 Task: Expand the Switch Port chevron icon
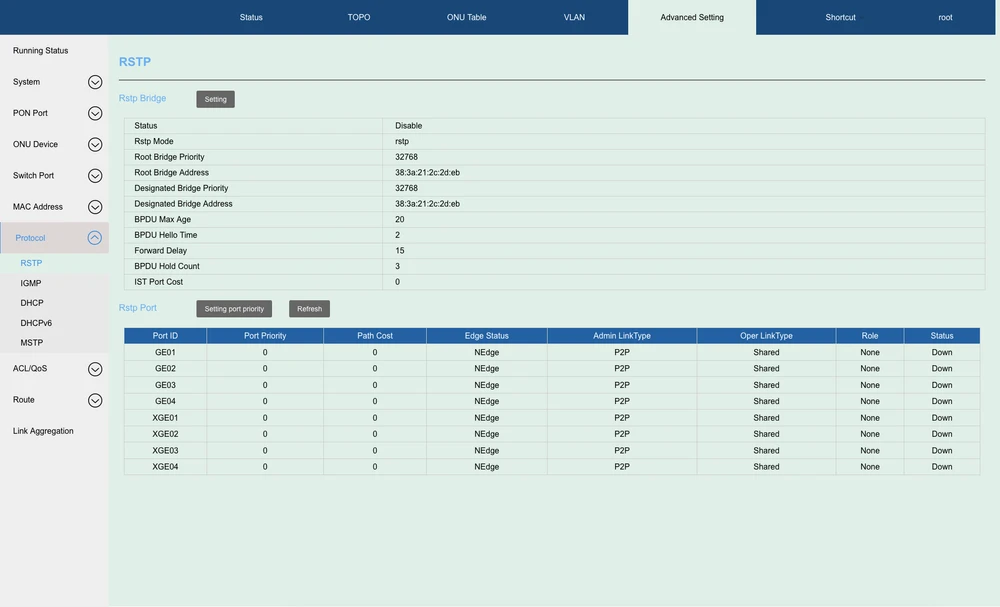(95, 176)
